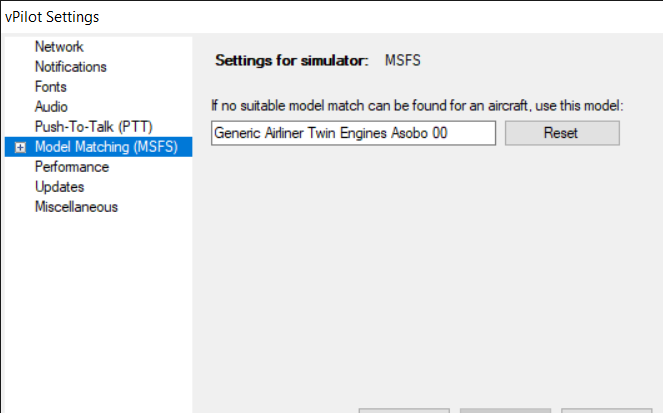
Task: Click the MSFS simulator name label
Action: [403, 61]
